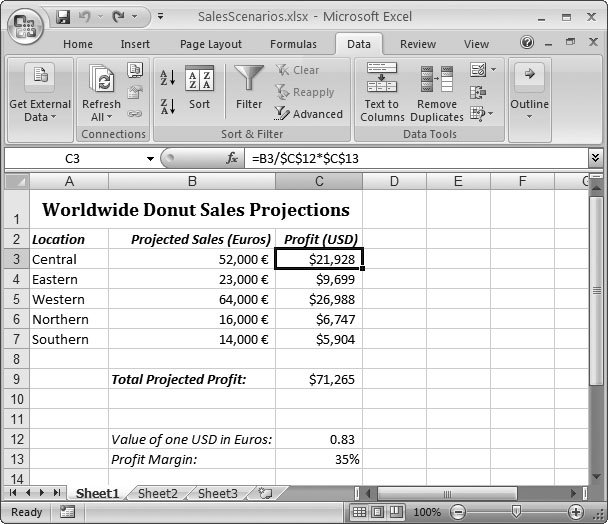Screen dimensions: 608x524
Task: Click the Sort A to Z icon
Action: (x=167, y=78)
